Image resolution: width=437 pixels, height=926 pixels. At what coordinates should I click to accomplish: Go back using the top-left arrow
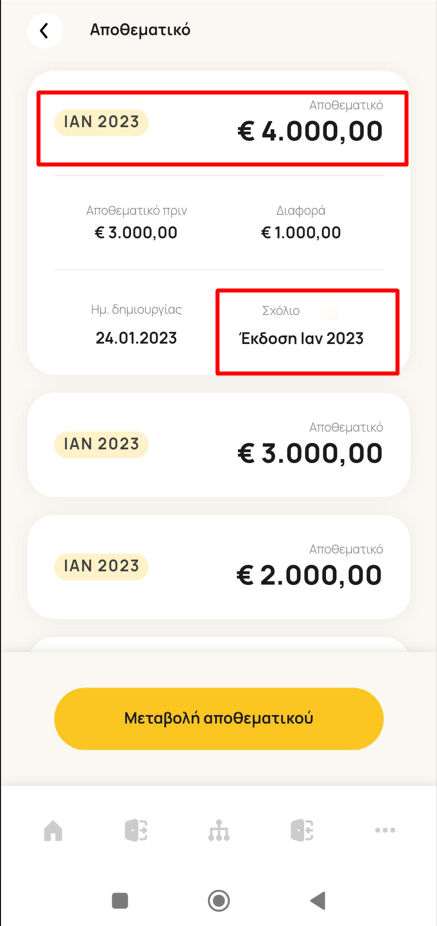pos(45,30)
